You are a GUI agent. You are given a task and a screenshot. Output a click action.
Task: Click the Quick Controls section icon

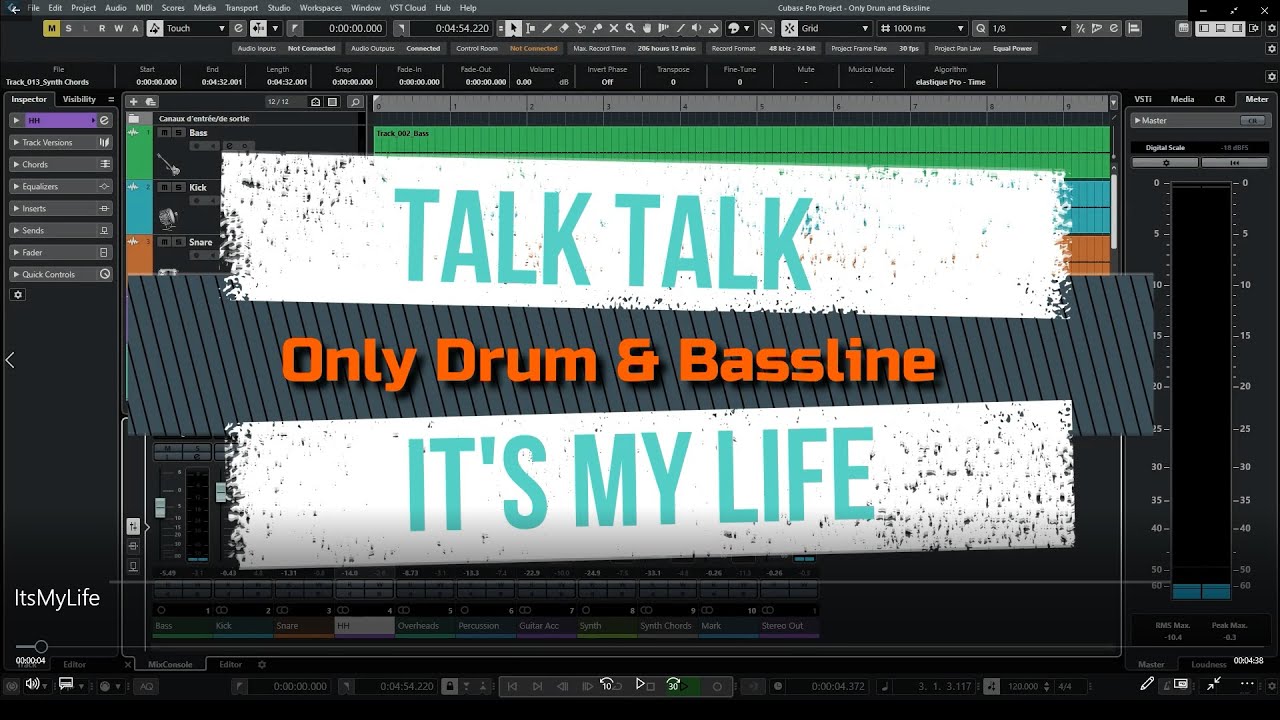(x=104, y=274)
